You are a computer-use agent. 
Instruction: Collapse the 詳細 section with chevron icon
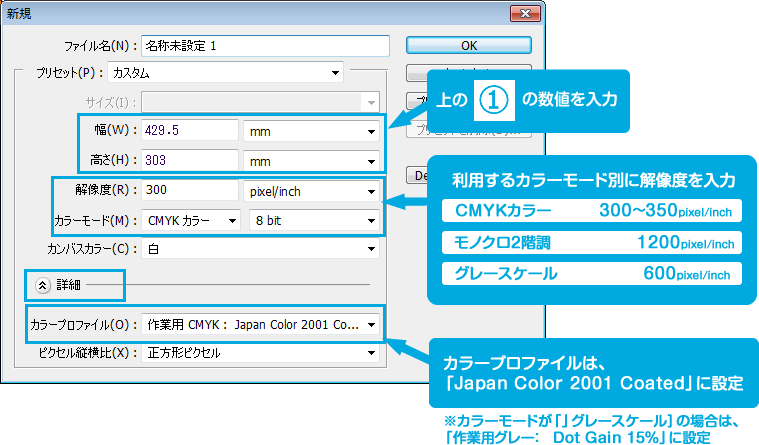(43, 284)
